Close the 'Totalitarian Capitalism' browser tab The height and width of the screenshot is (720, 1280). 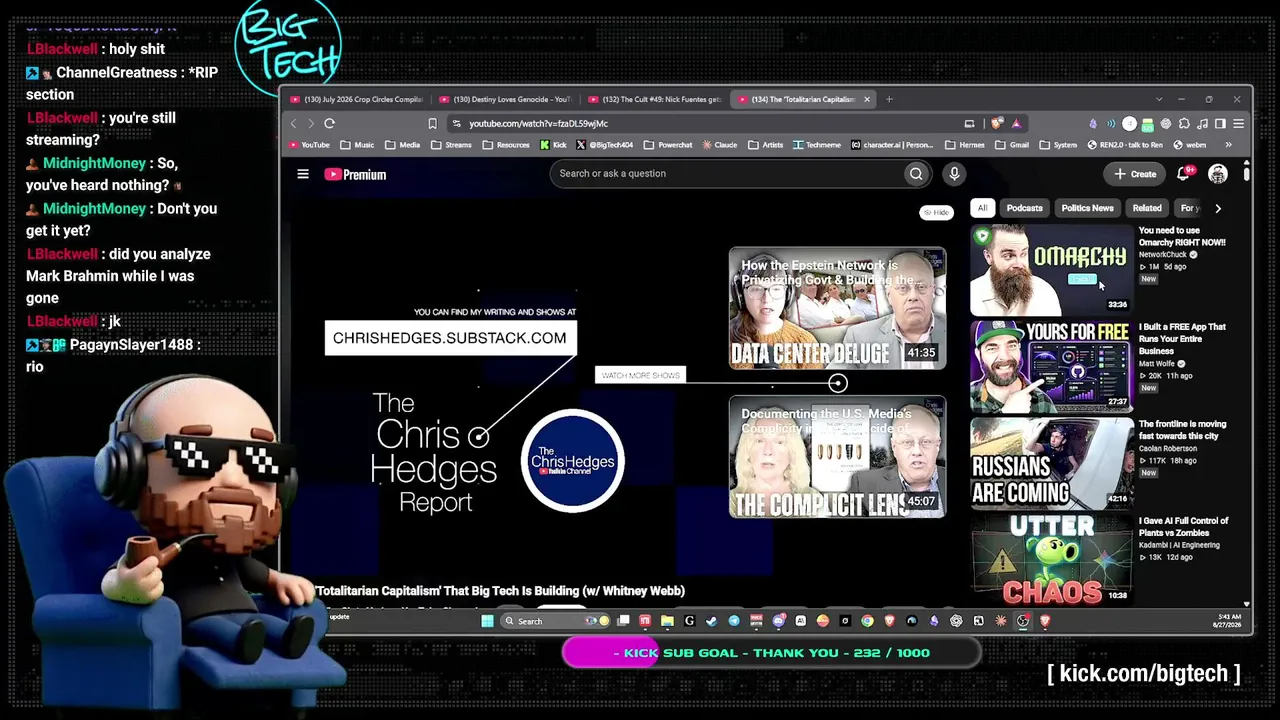[x=867, y=99]
